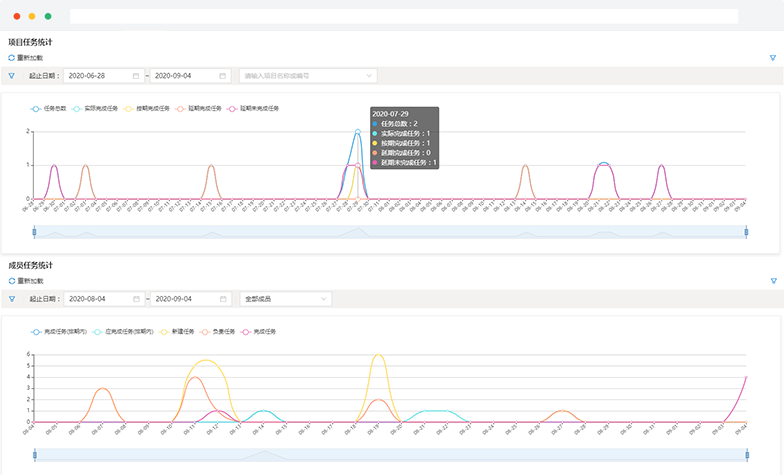The height and width of the screenshot is (475, 784).
Task: Click member start date field 2020-08-04
Action: click(x=104, y=299)
